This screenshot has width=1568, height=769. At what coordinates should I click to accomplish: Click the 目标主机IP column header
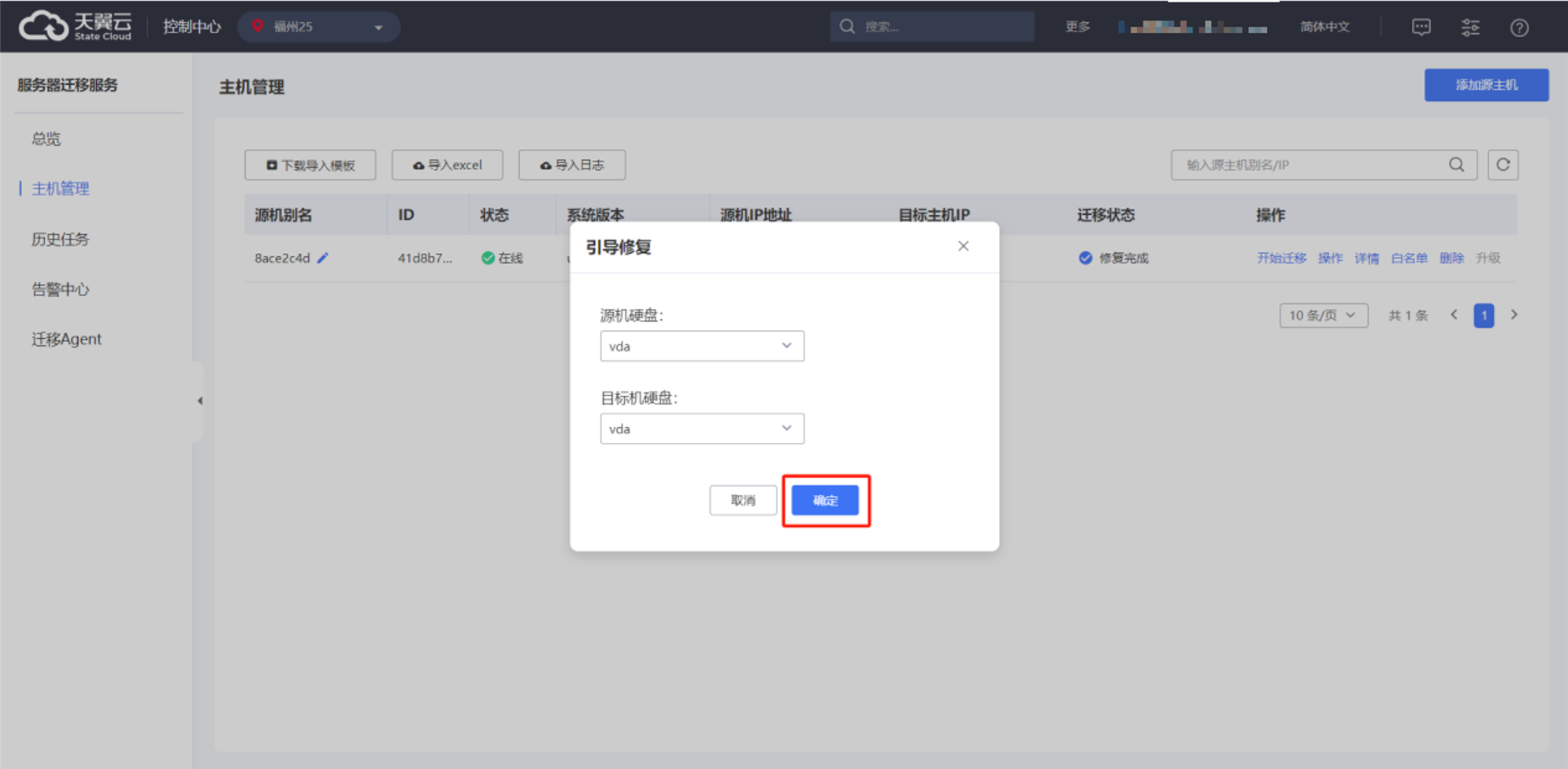(934, 214)
